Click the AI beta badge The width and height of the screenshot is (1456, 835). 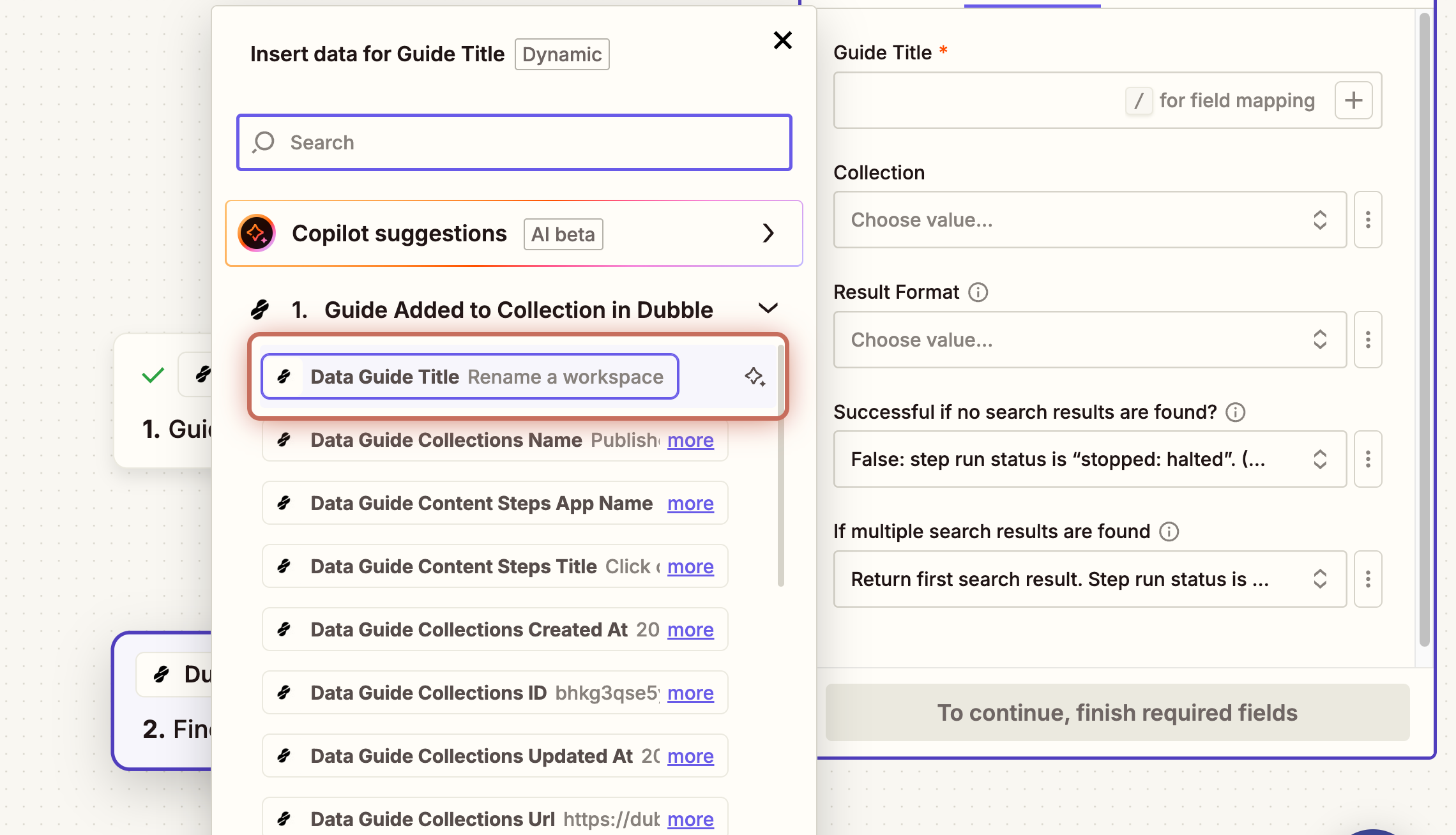tap(563, 234)
